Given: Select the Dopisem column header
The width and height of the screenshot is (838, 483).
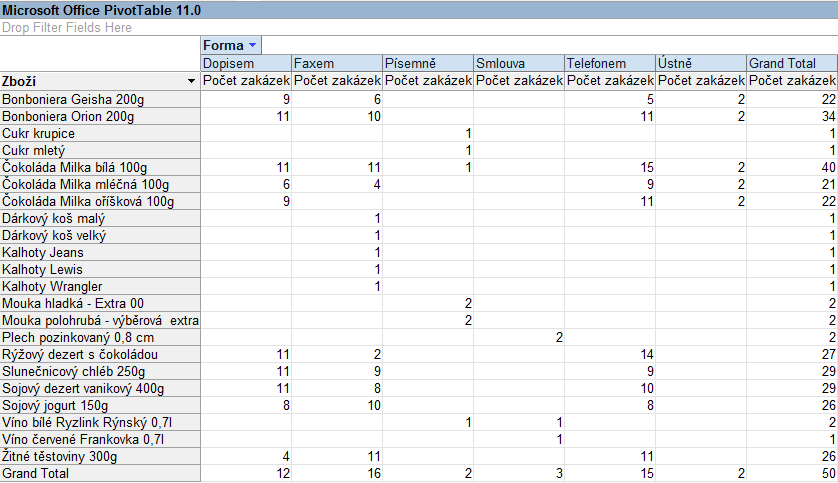Looking at the screenshot, I should [246, 63].
